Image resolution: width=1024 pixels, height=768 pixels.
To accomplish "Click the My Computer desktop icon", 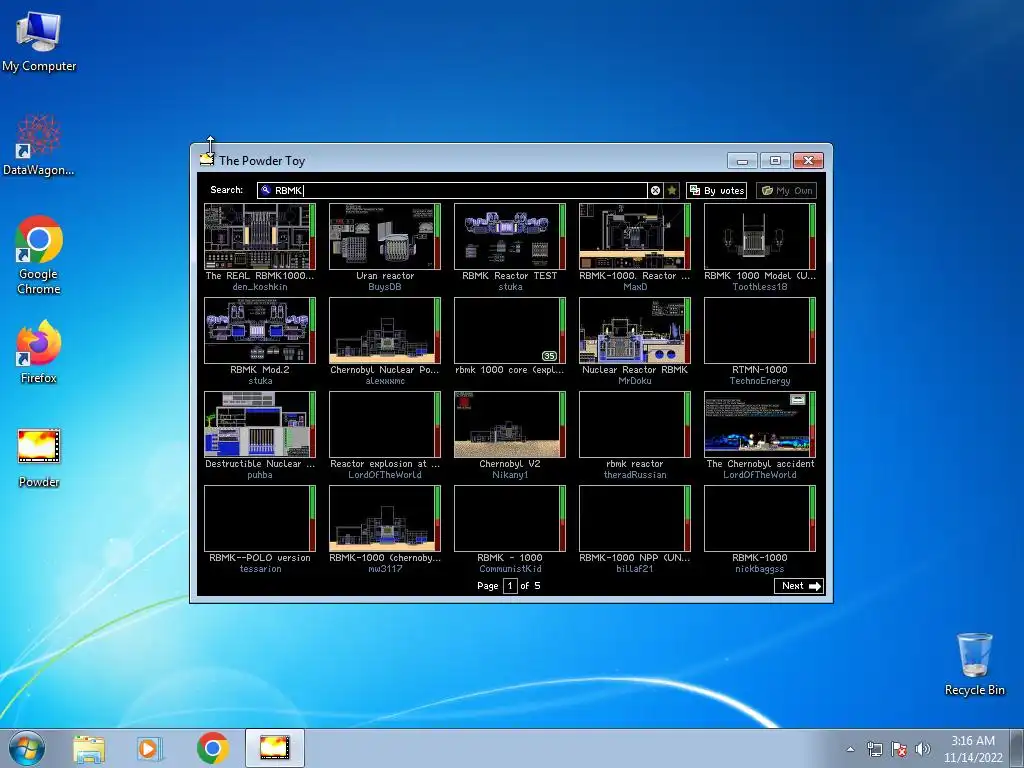I will point(39,41).
